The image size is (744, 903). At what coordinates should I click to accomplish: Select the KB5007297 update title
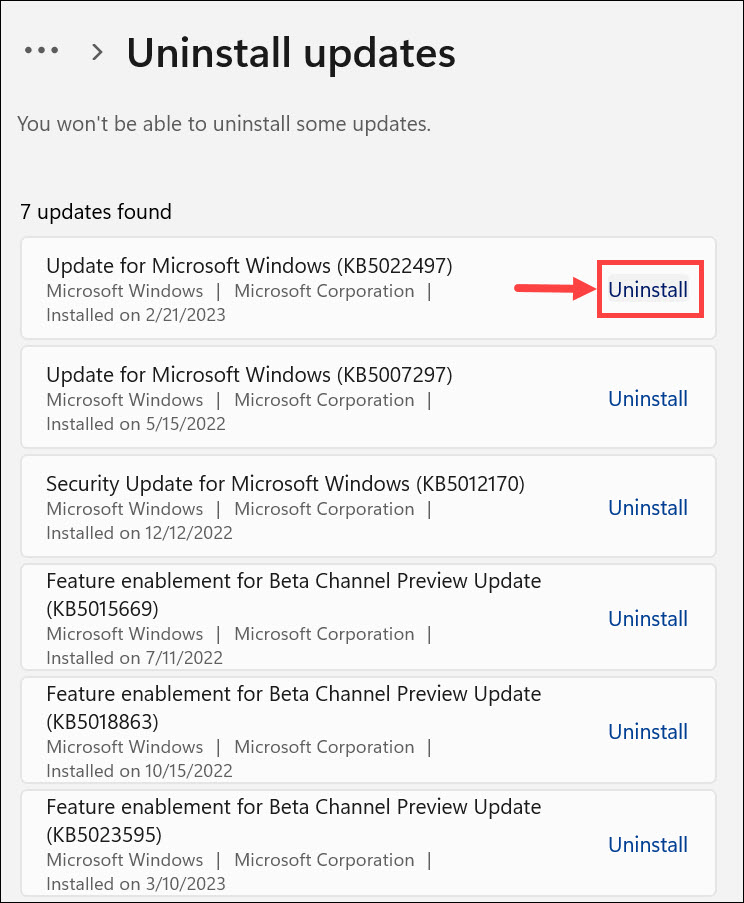pyautogui.click(x=249, y=375)
